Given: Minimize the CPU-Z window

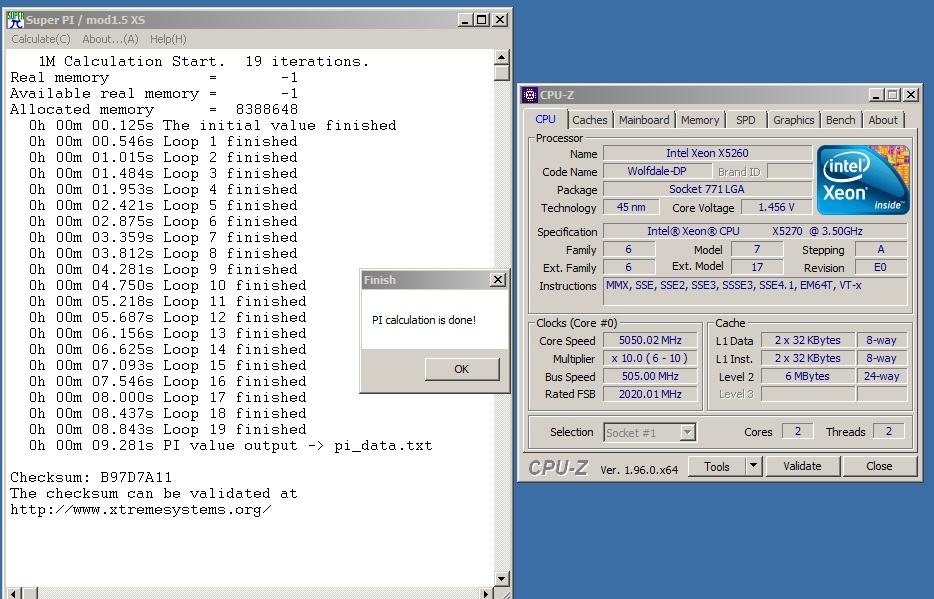Looking at the screenshot, I should pyautogui.click(x=876, y=95).
